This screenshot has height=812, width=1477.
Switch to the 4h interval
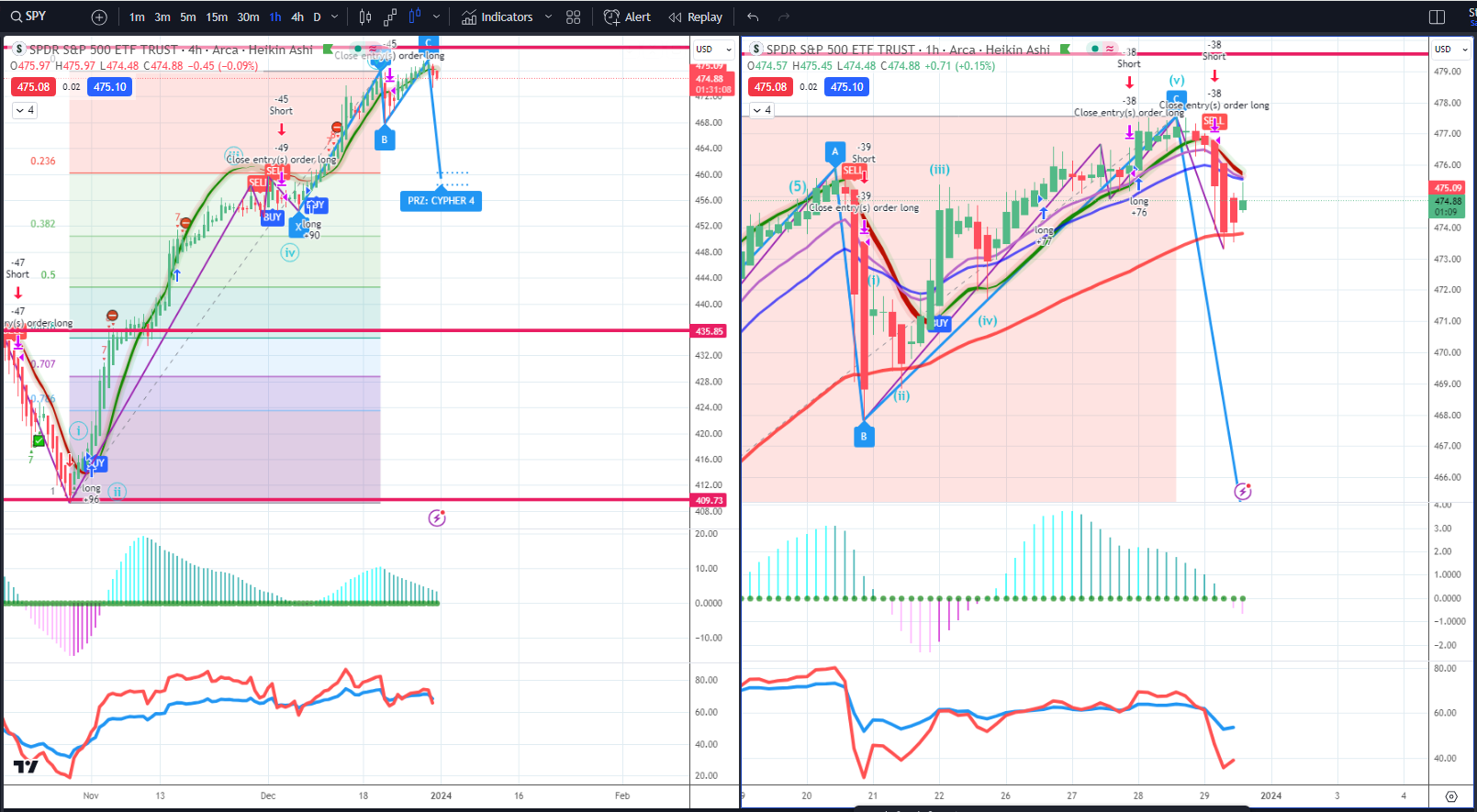point(297,17)
